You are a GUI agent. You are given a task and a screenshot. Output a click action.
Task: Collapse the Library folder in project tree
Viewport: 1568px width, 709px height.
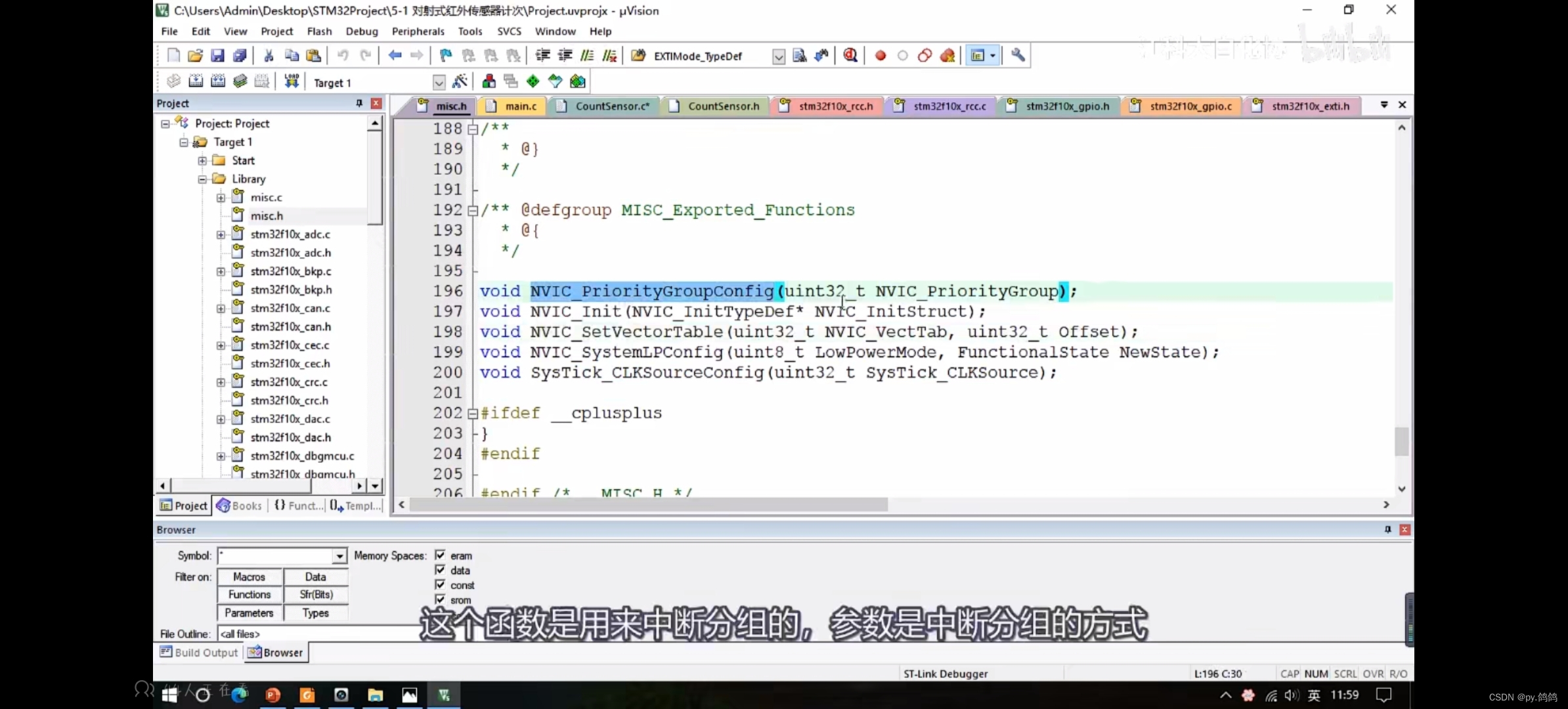(x=202, y=179)
